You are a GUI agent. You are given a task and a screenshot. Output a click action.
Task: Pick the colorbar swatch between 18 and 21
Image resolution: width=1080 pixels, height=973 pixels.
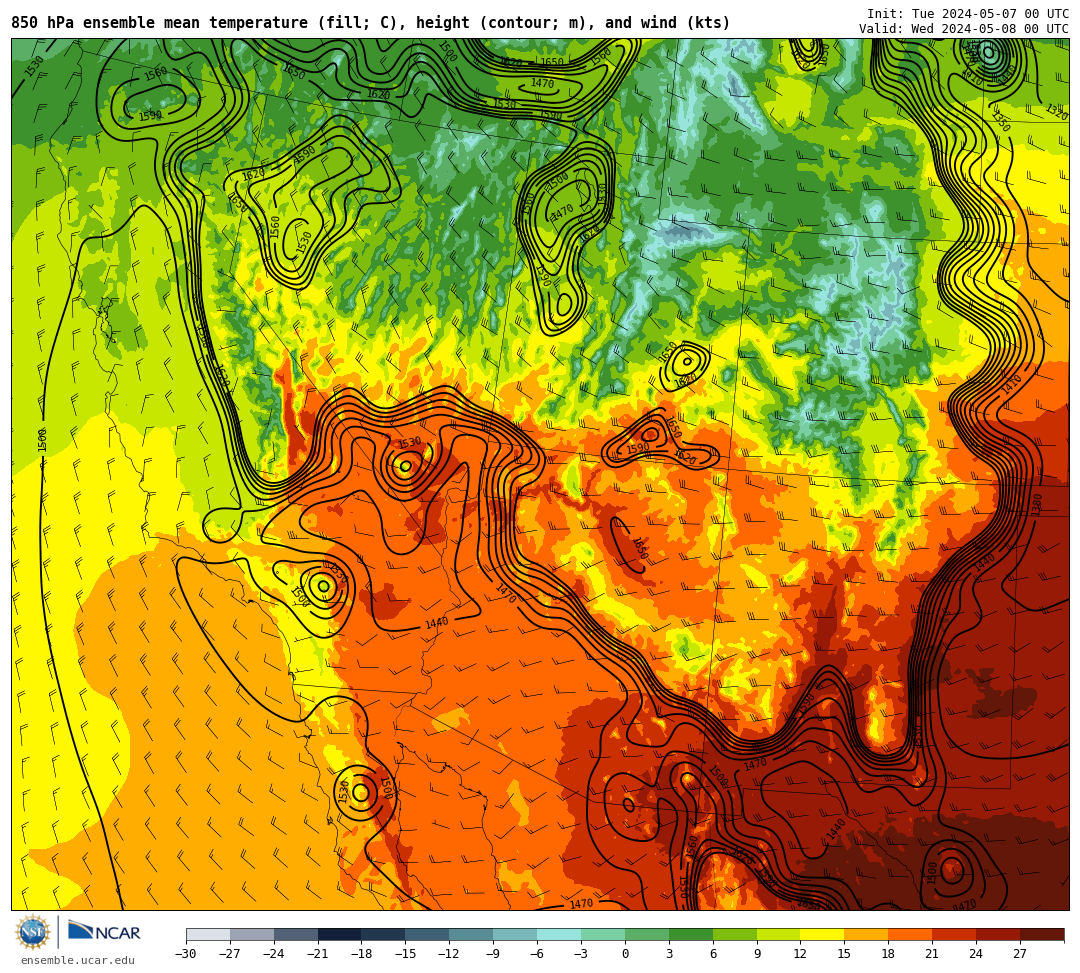click(911, 934)
